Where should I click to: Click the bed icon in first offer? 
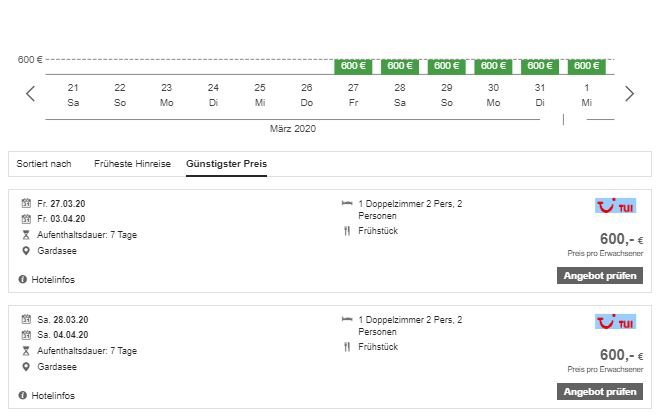[347, 204]
